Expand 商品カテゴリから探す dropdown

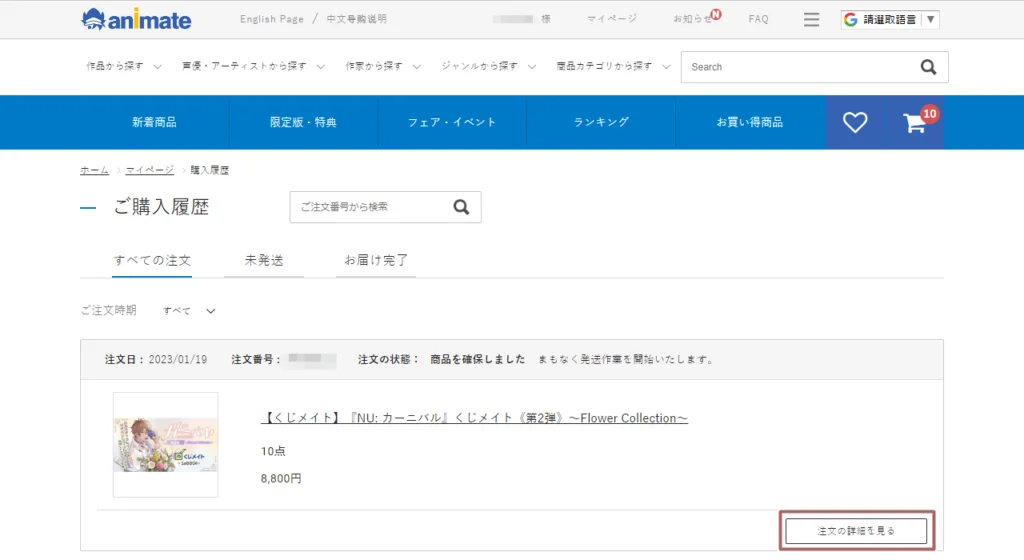tap(613, 66)
